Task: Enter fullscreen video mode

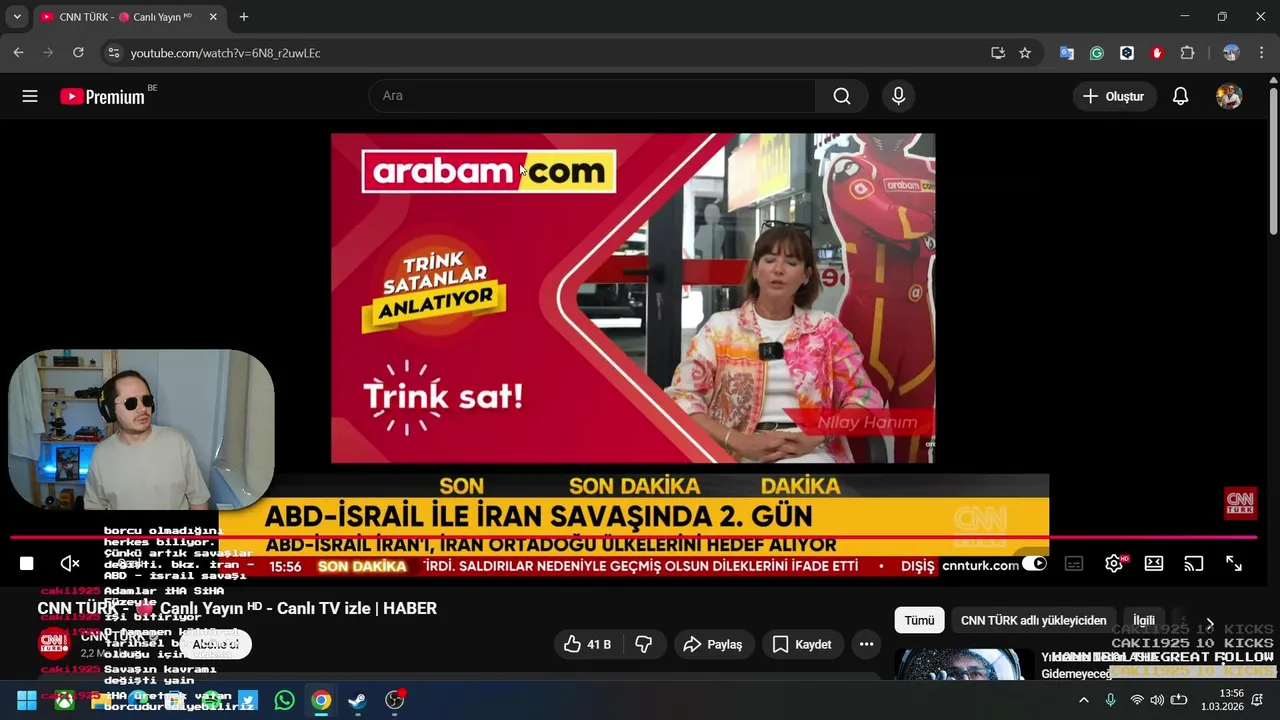Action: [x=1234, y=564]
